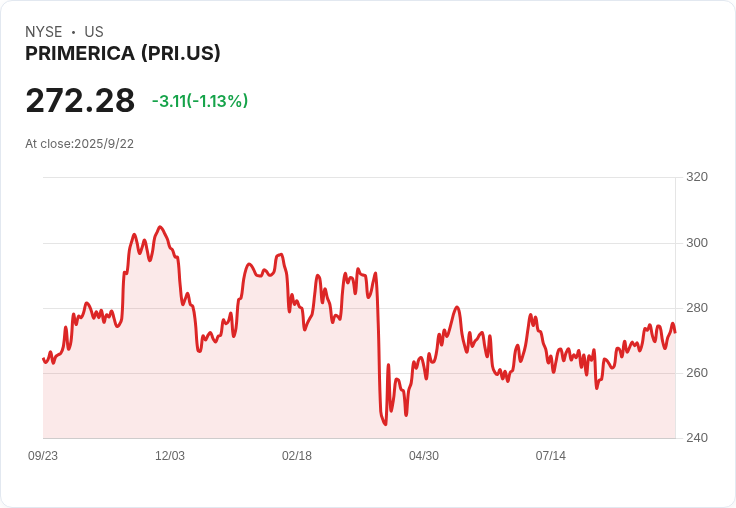Click the -3.11(-1.13%) price change text
736x508 pixels.
[x=200, y=101]
